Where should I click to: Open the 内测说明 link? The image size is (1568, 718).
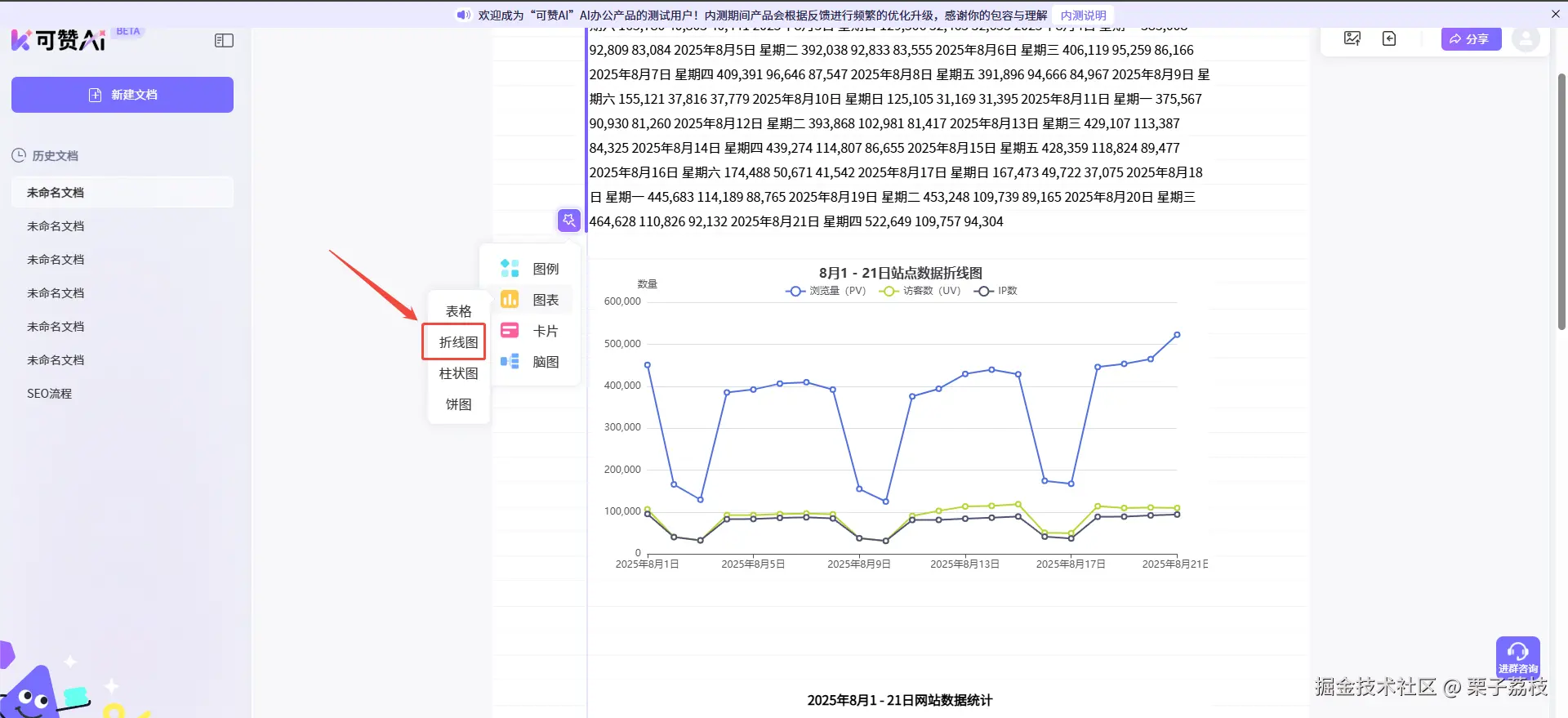click(x=1083, y=15)
